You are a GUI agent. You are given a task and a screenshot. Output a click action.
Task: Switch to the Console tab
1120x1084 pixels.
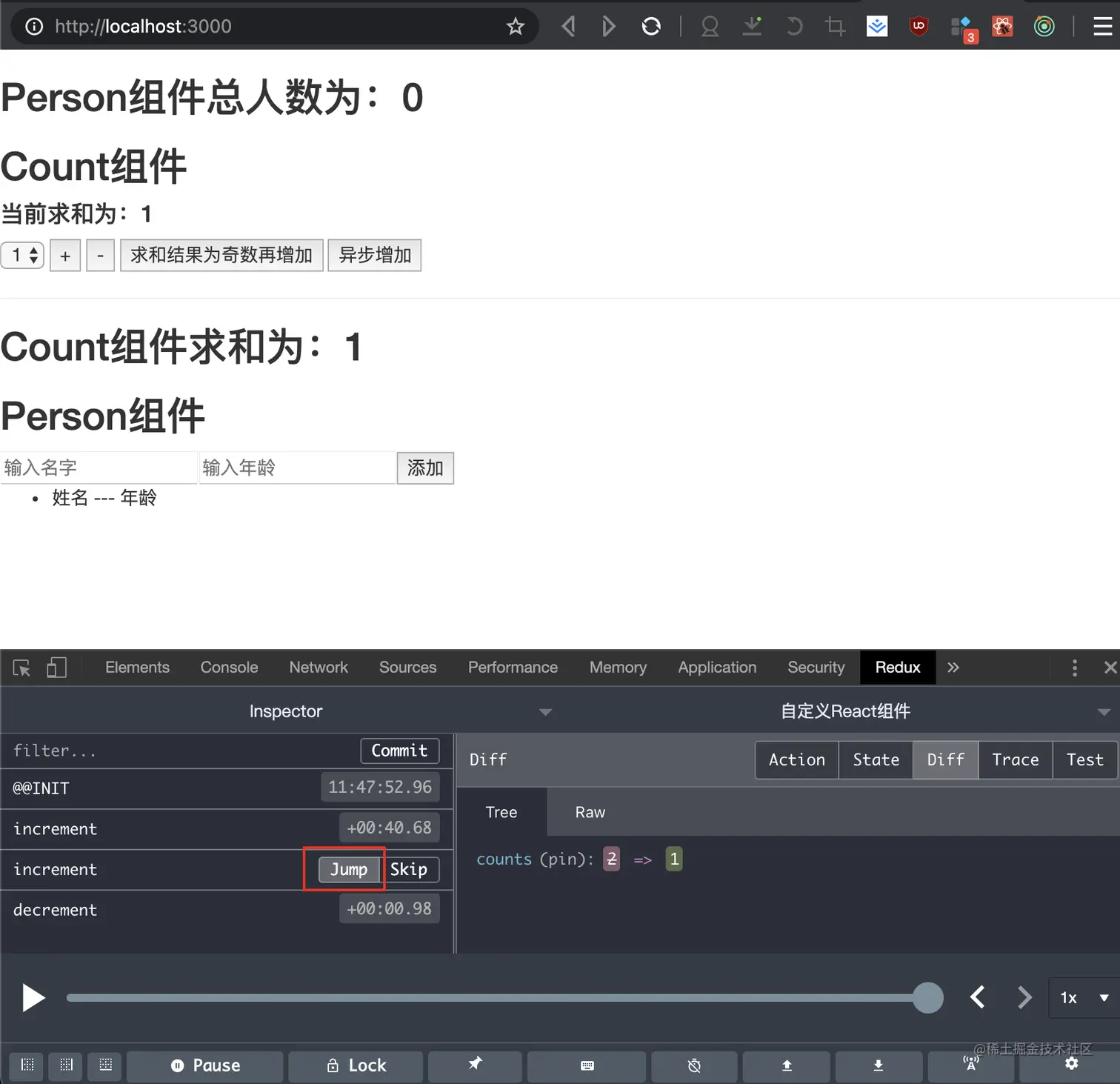pos(229,668)
